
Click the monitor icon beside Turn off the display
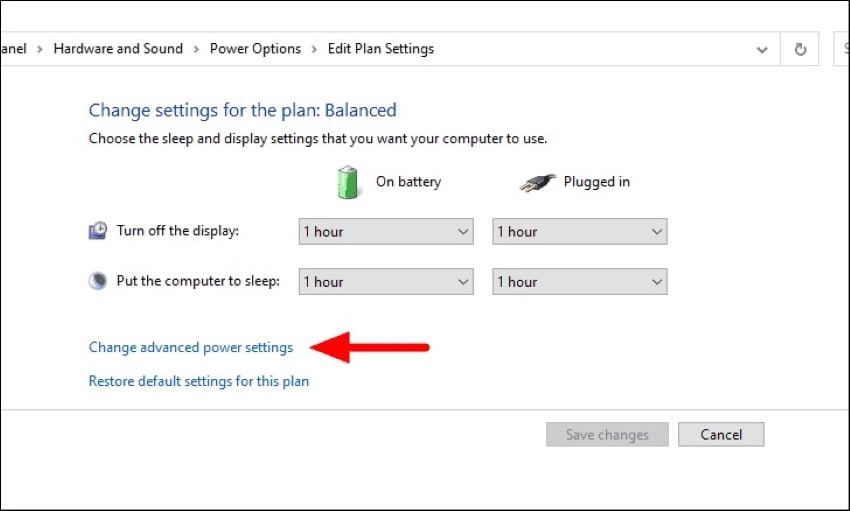pyautogui.click(x=98, y=231)
